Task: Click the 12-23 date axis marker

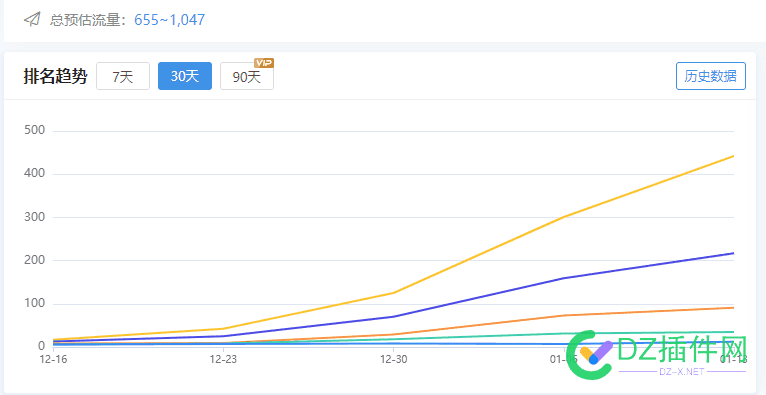Action: [223, 359]
